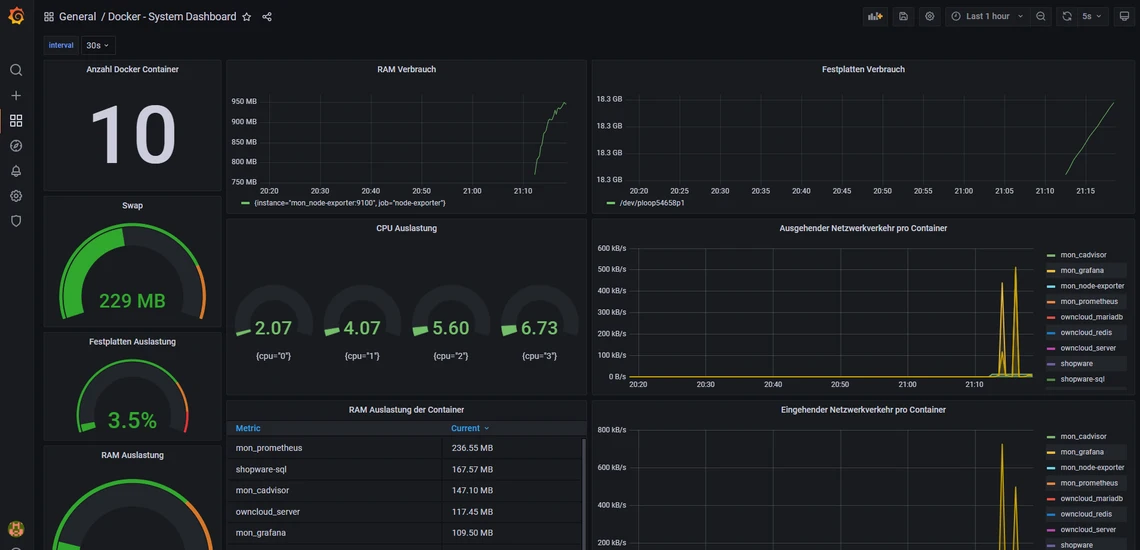Click the RAM Verbrauch panel title

coord(406,69)
